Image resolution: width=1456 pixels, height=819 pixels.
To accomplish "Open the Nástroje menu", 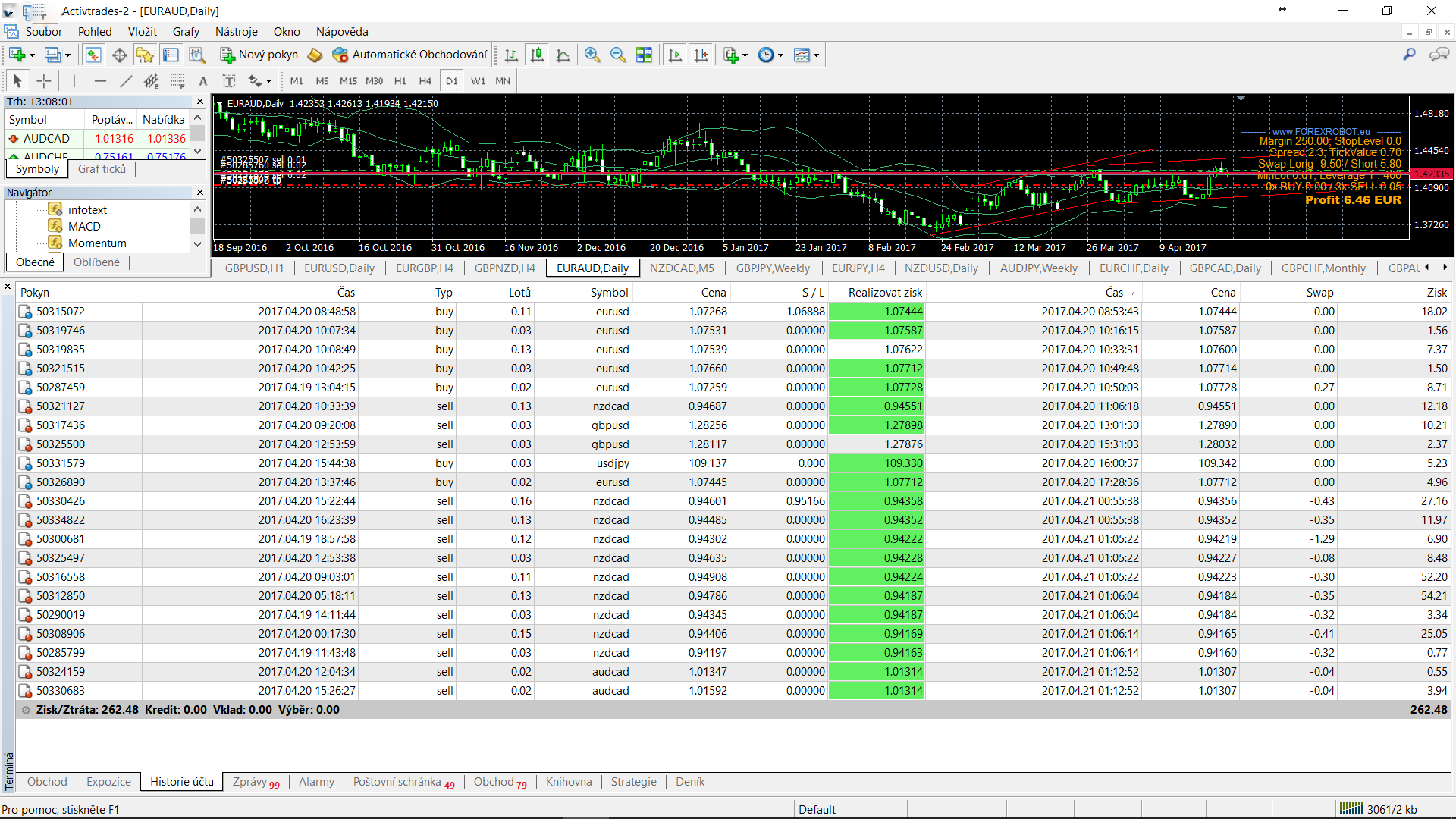I will (x=237, y=32).
